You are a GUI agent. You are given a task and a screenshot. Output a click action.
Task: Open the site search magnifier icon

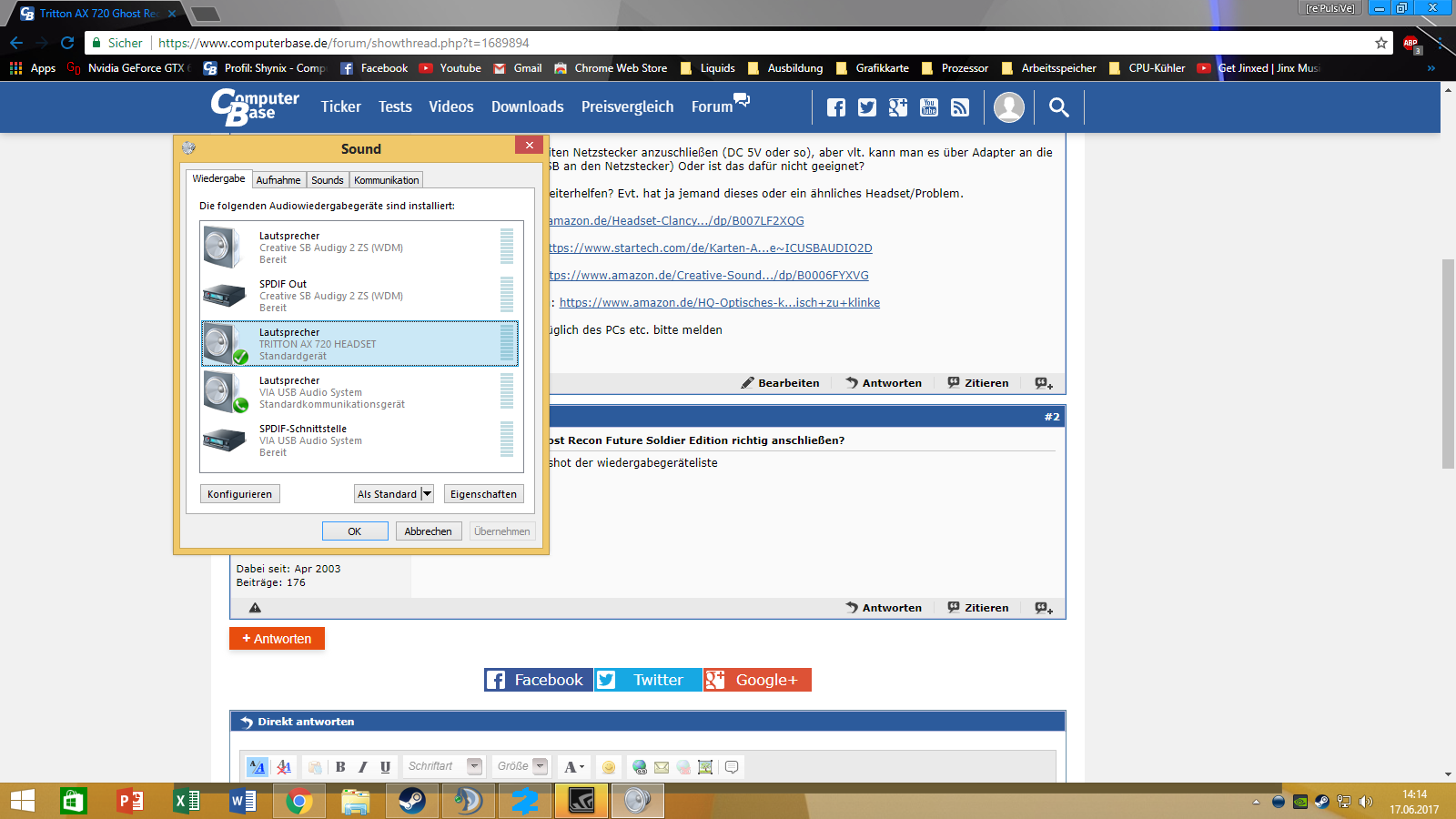coord(1058,107)
